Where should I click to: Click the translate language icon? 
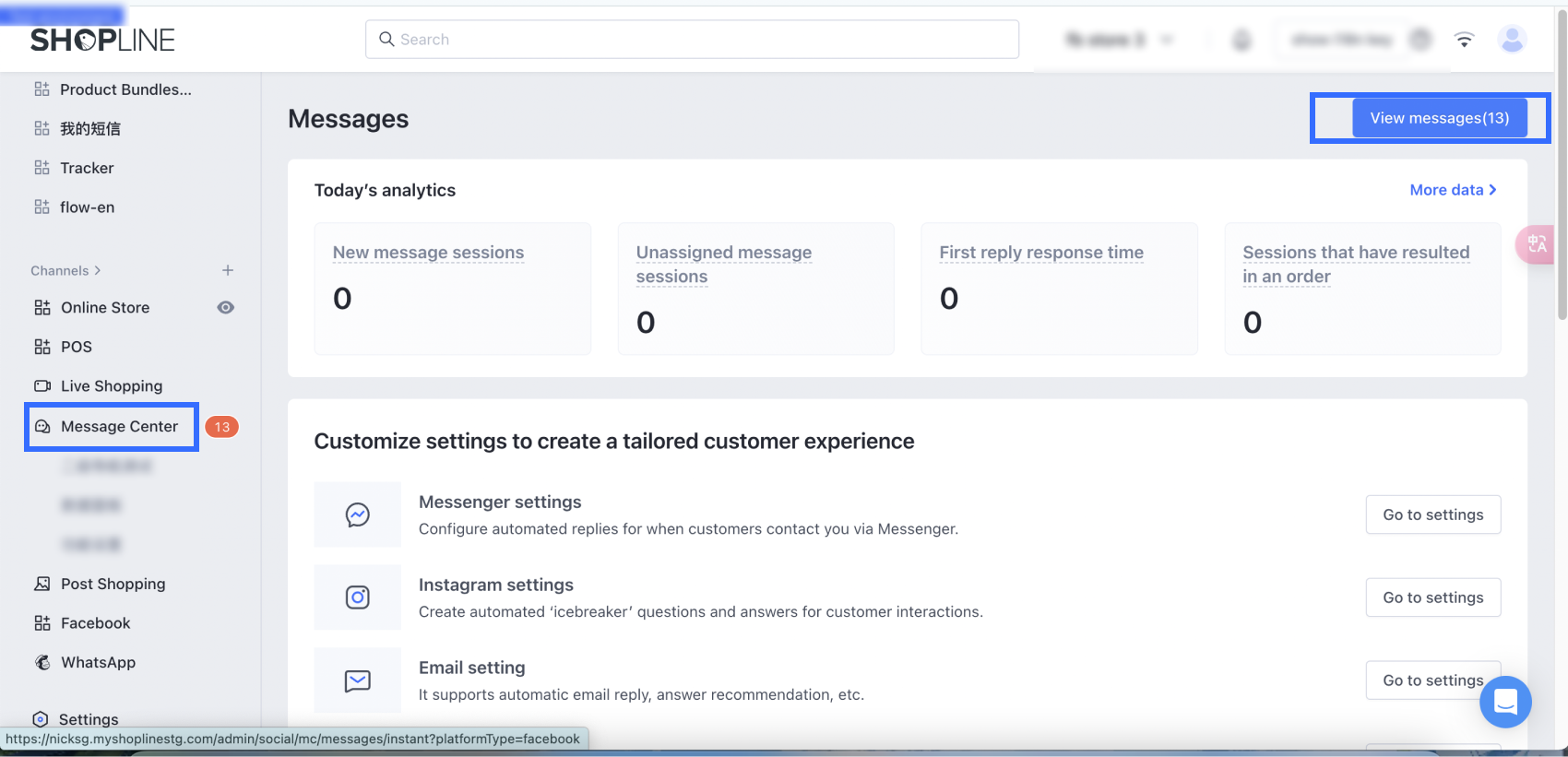click(1537, 244)
